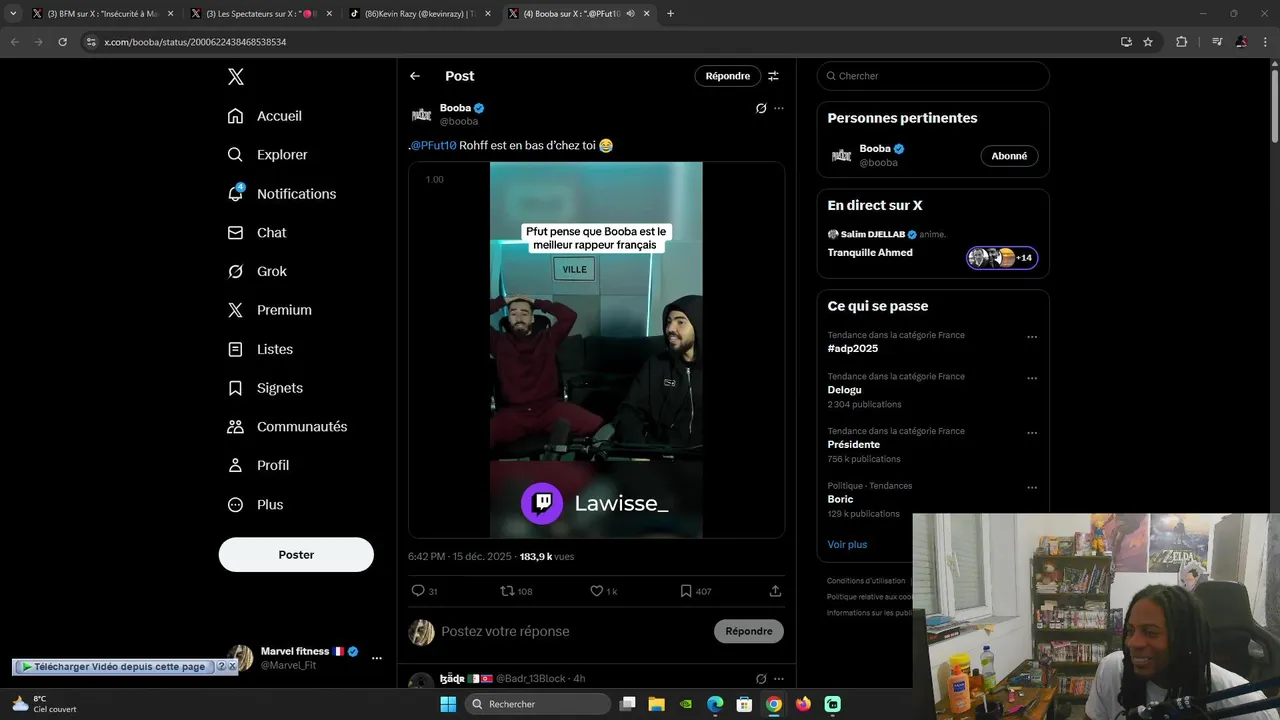
Task: Open the Explorer search page
Action: tap(268, 155)
